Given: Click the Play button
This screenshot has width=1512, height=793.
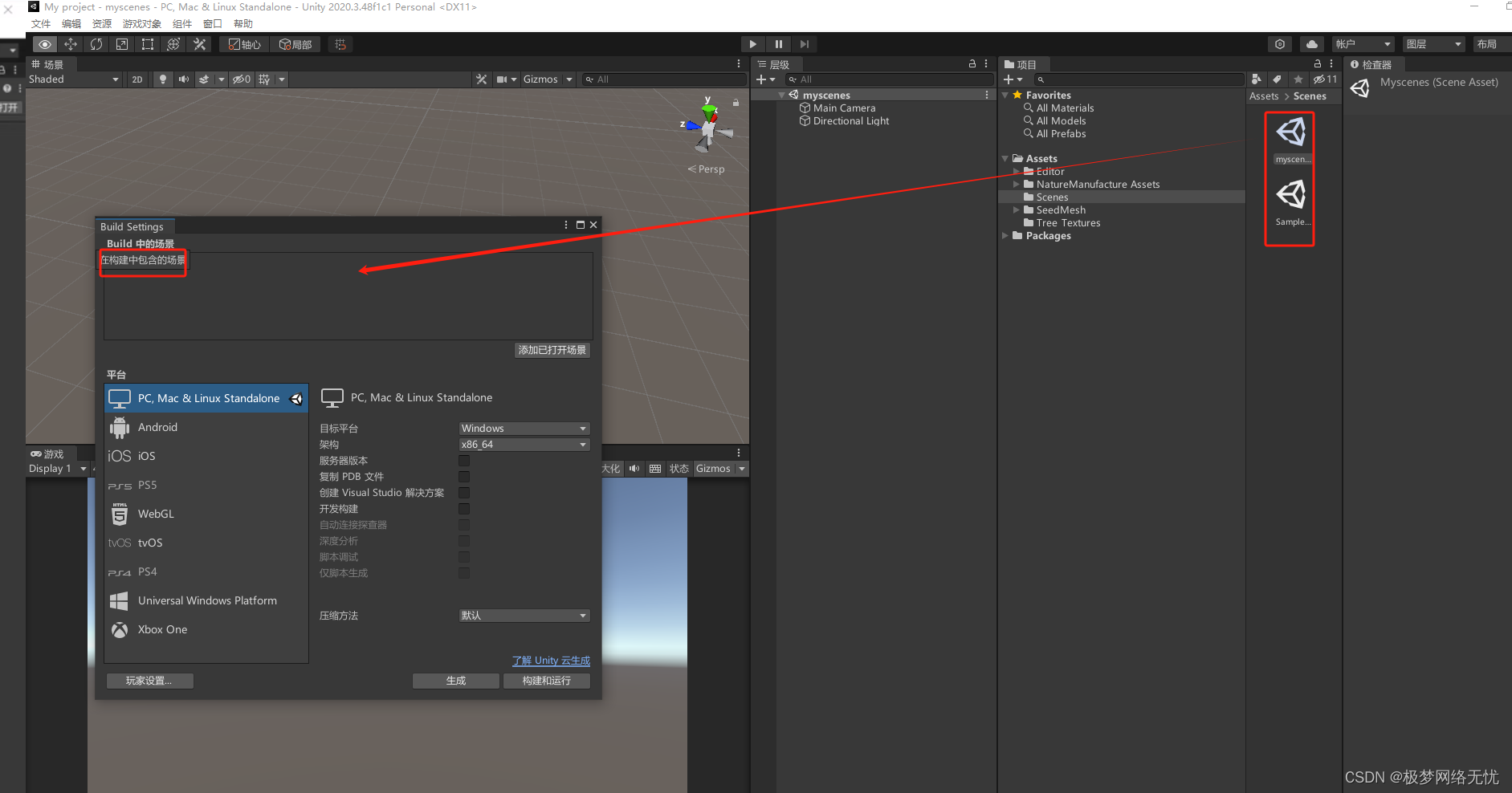Looking at the screenshot, I should click(752, 44).
